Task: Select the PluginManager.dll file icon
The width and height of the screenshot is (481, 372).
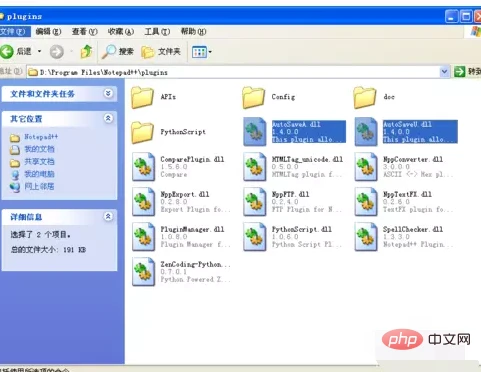Action: pos(144,237)
